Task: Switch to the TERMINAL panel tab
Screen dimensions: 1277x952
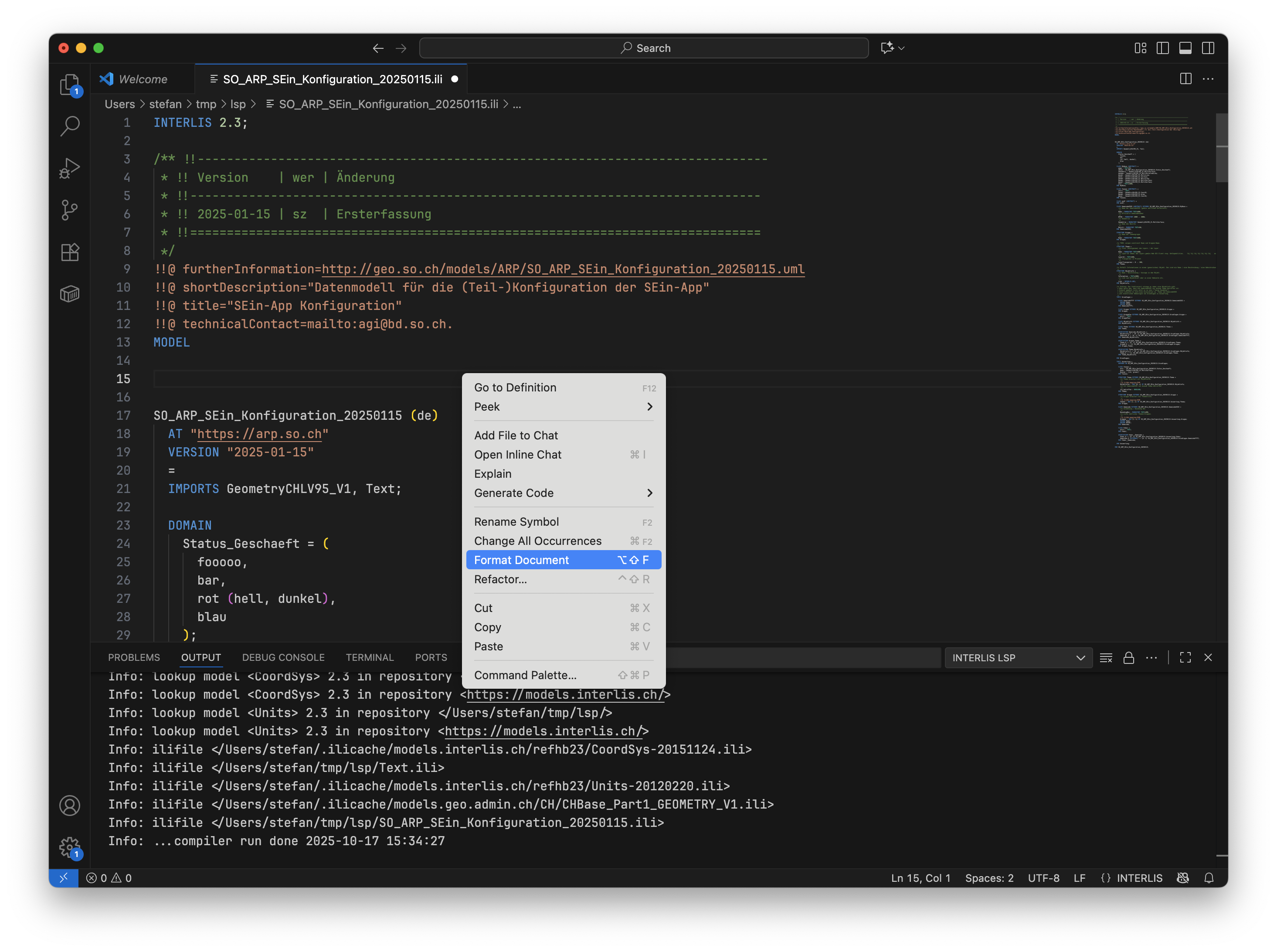Action: point(370,657)
